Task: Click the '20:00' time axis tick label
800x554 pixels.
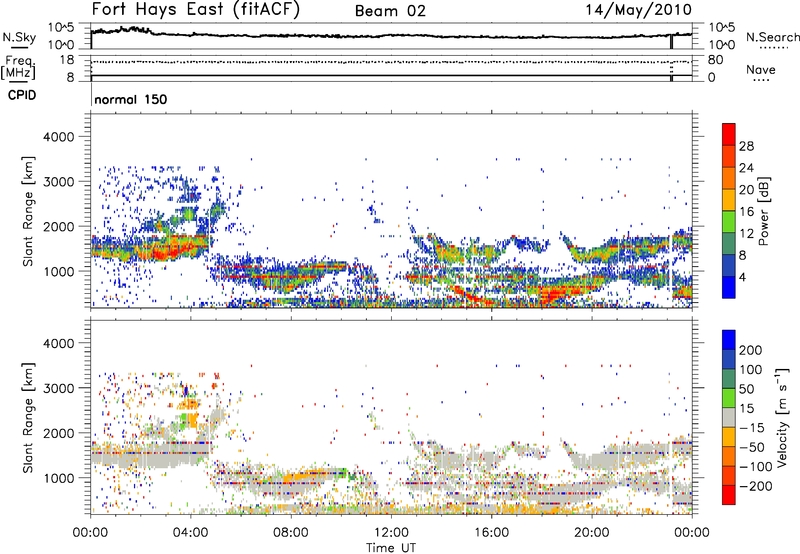Action: click(x=591, y=533)
